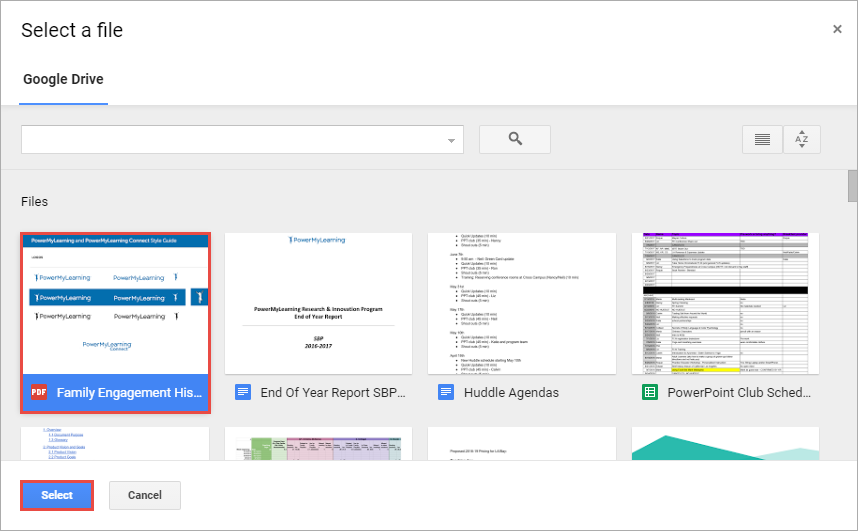Viewport: 858px width, 531px height.
Task: Click the Sheets icon beside PowerPoint Club Sched
Action: [650, 393]
